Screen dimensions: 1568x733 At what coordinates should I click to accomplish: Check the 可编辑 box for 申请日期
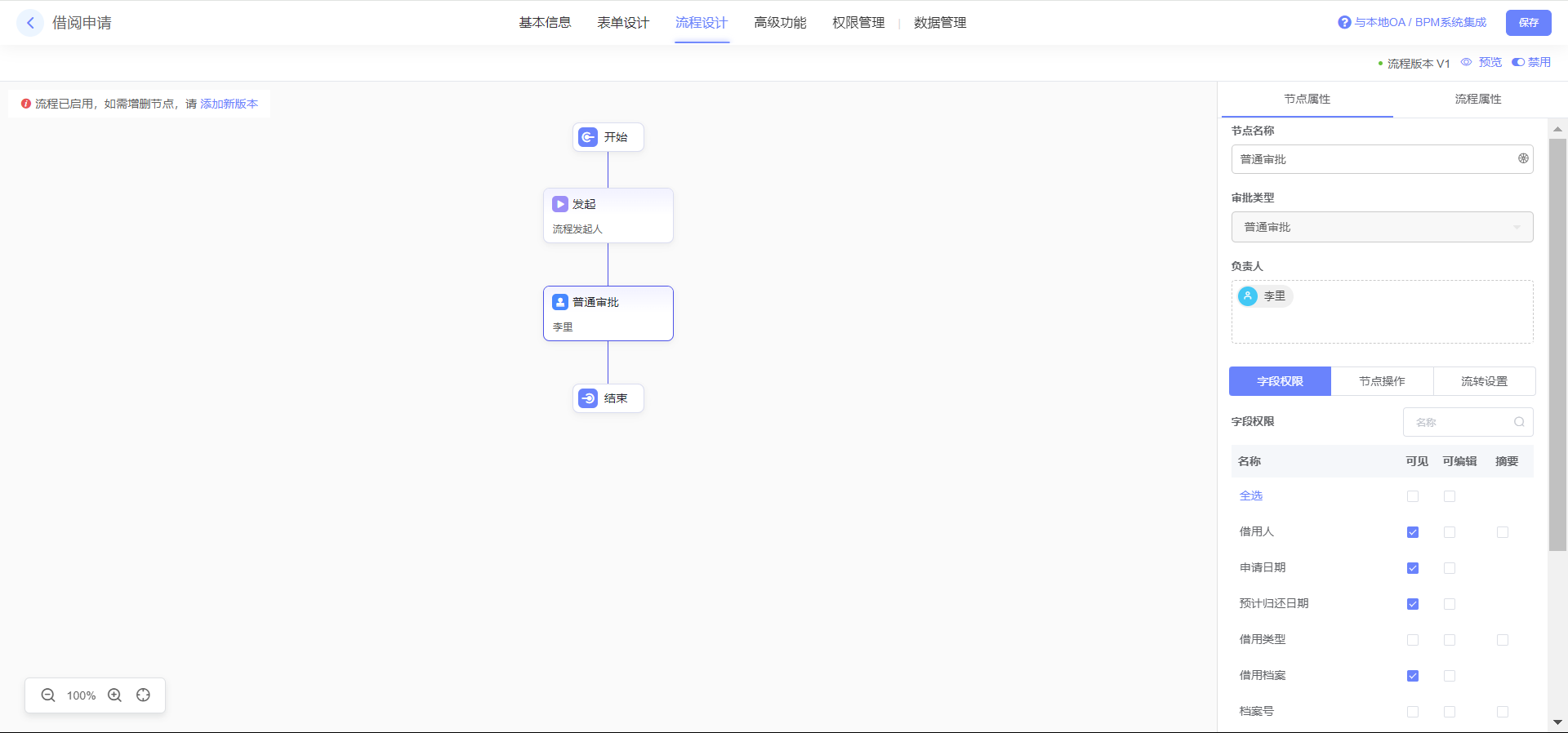click(x=1450, y=568)
